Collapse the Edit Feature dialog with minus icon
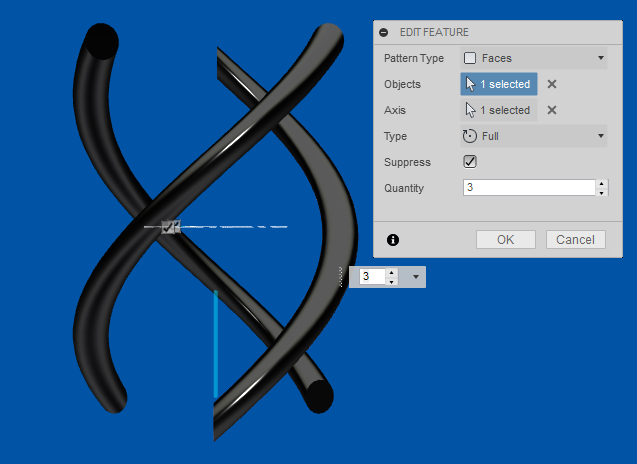The image size is (637, 464). click(x=383, y=33)
